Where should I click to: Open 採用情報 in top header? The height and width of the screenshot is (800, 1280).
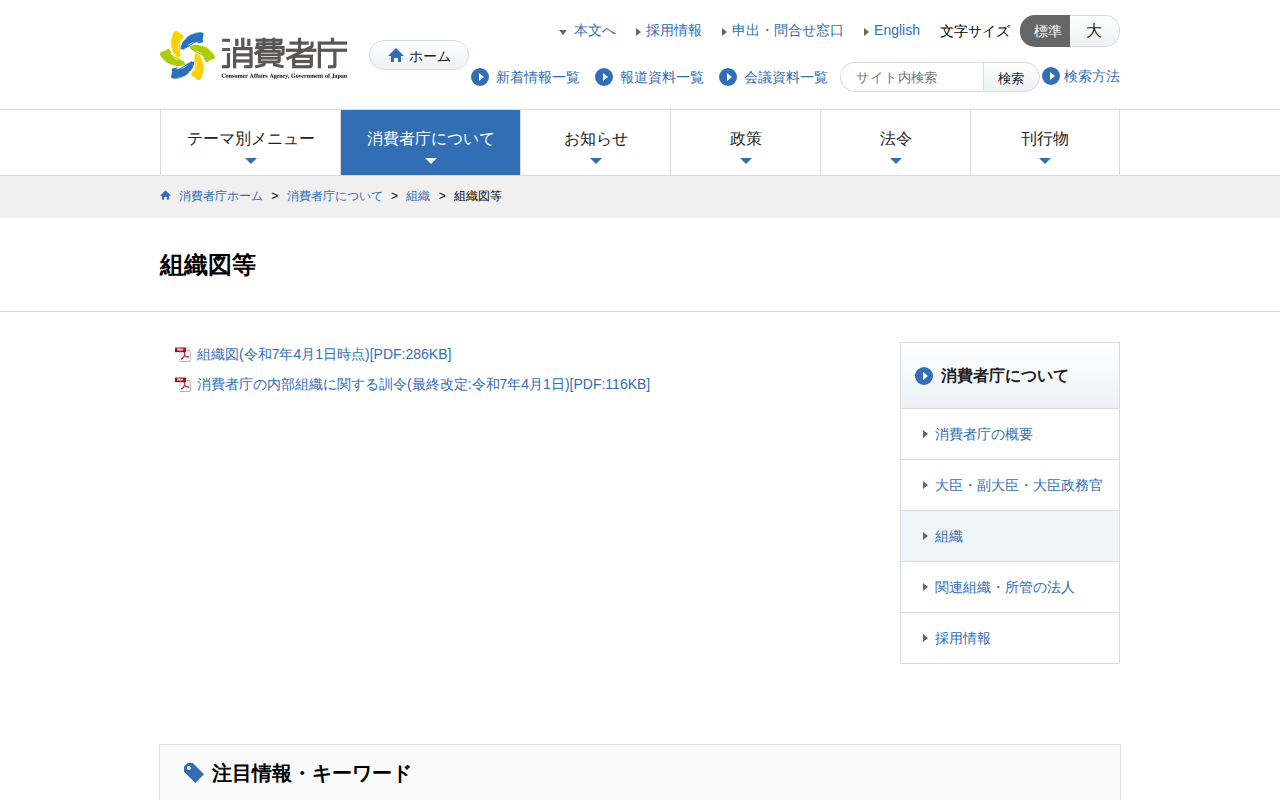674,31
